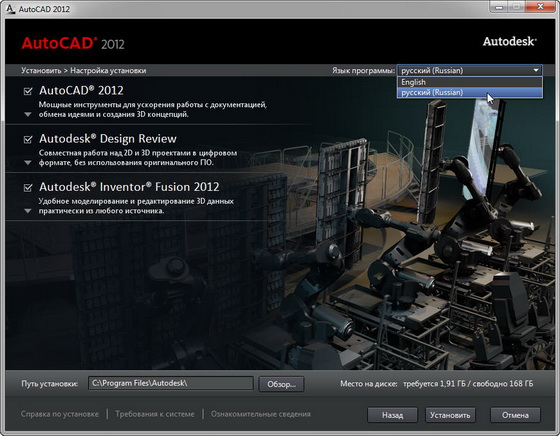Click the installation path input field
The image size is (560, 436).
(171, 383)
